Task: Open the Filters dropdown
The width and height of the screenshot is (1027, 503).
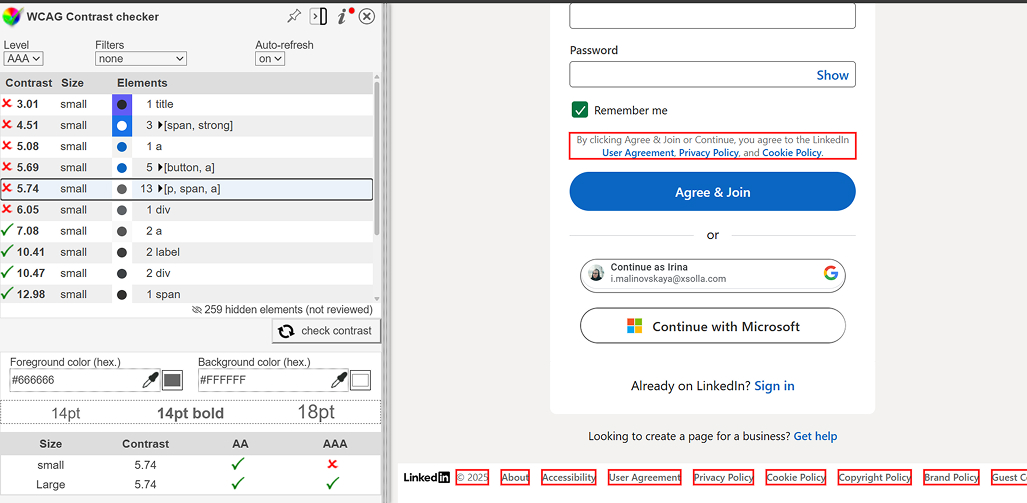Action: (140, 59)
